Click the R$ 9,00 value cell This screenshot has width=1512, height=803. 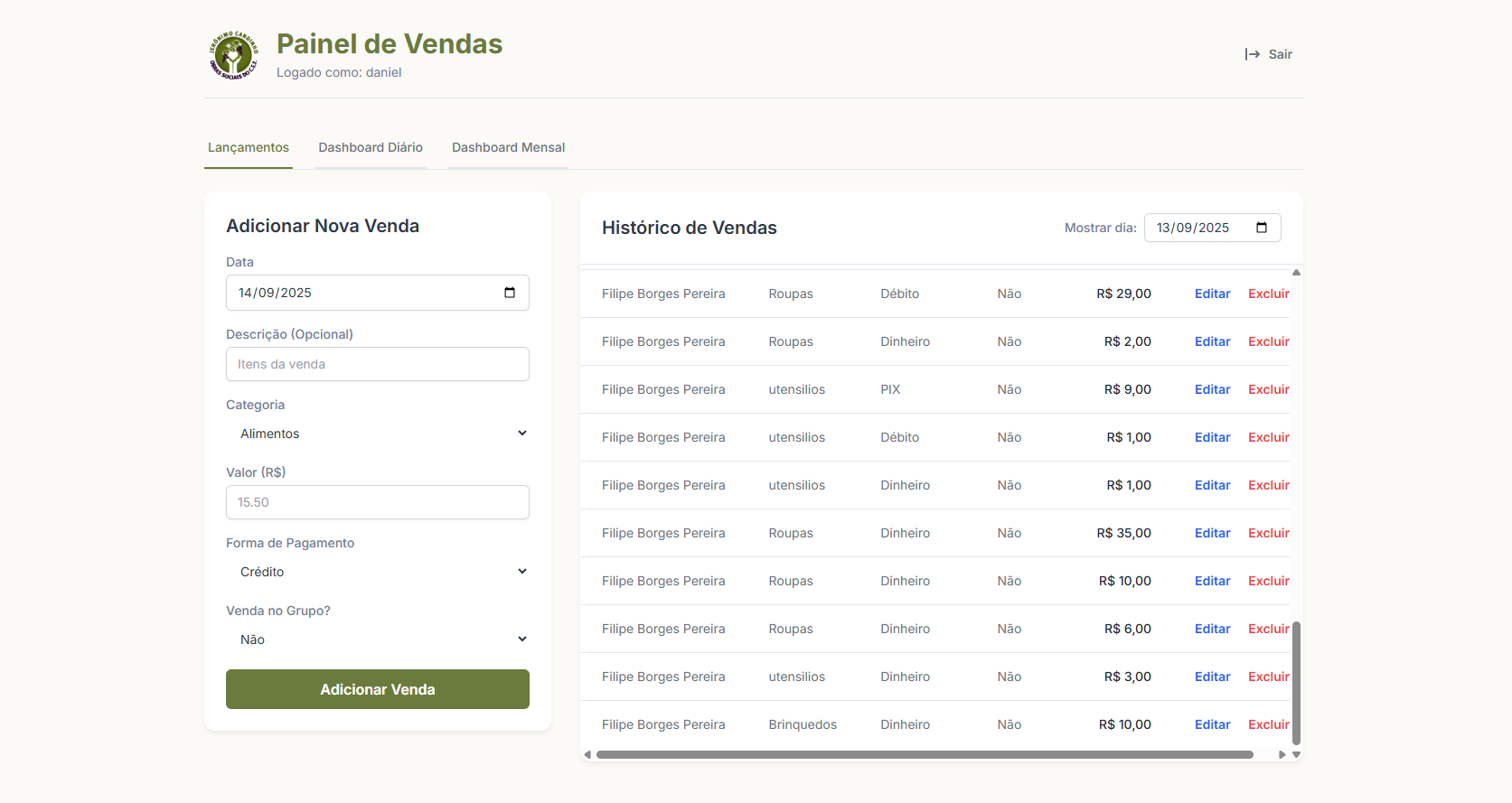click(x=1127, y=389)
